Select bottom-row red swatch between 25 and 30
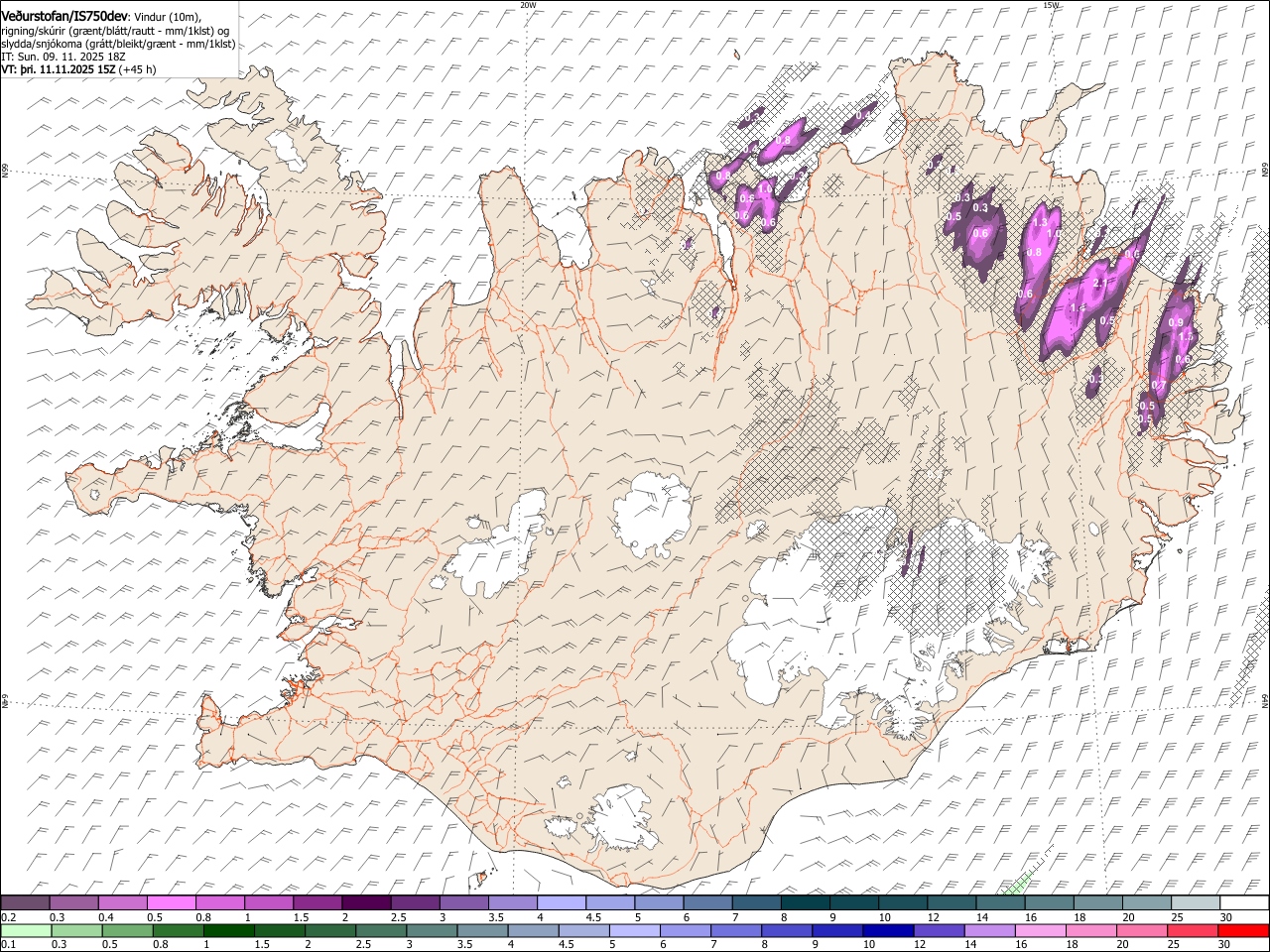The width and height of the screenshot is (1270, 952). pyautogui.click(x=1191, y=930)
